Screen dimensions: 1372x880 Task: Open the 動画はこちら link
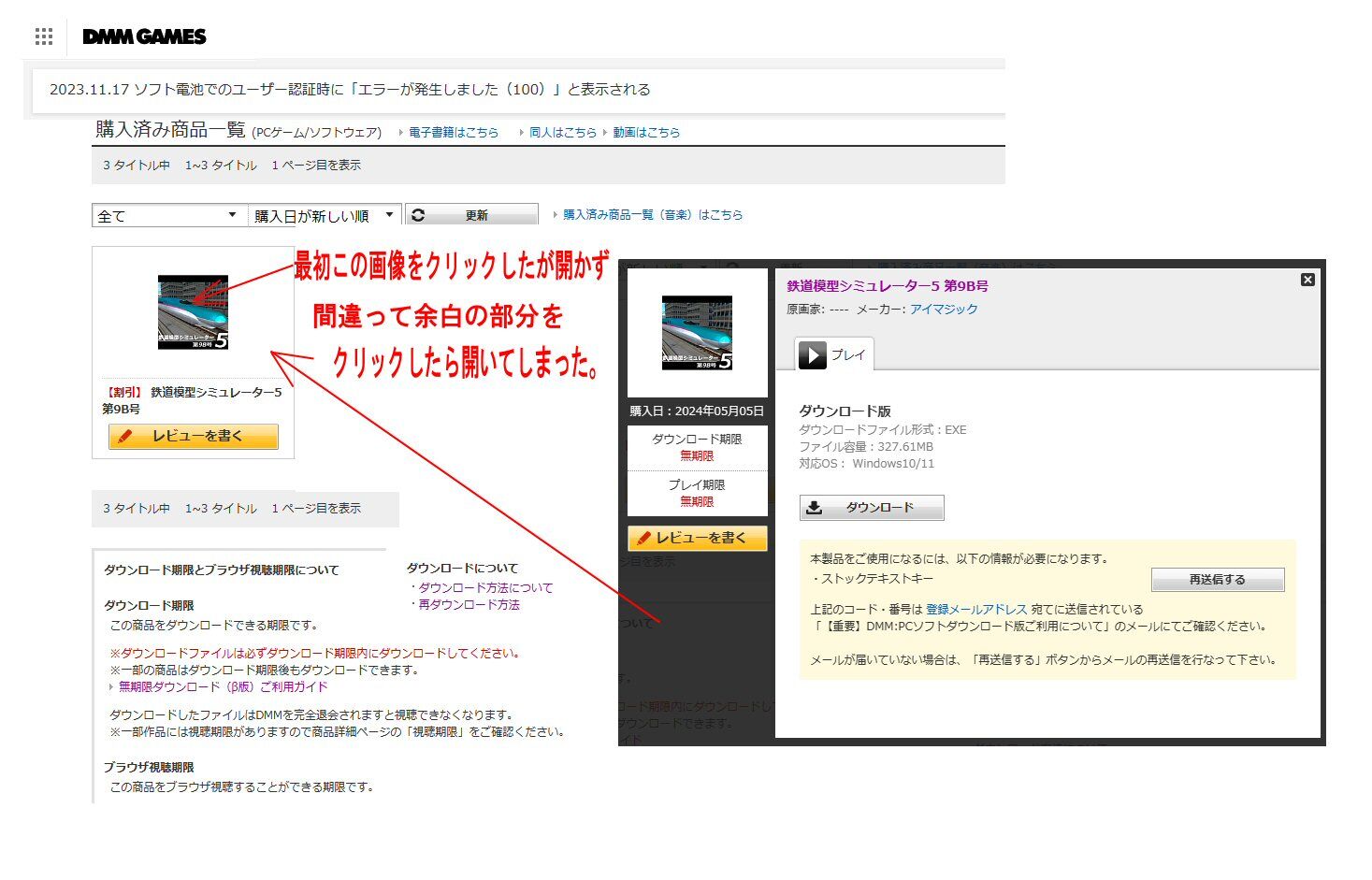(644, 132)
